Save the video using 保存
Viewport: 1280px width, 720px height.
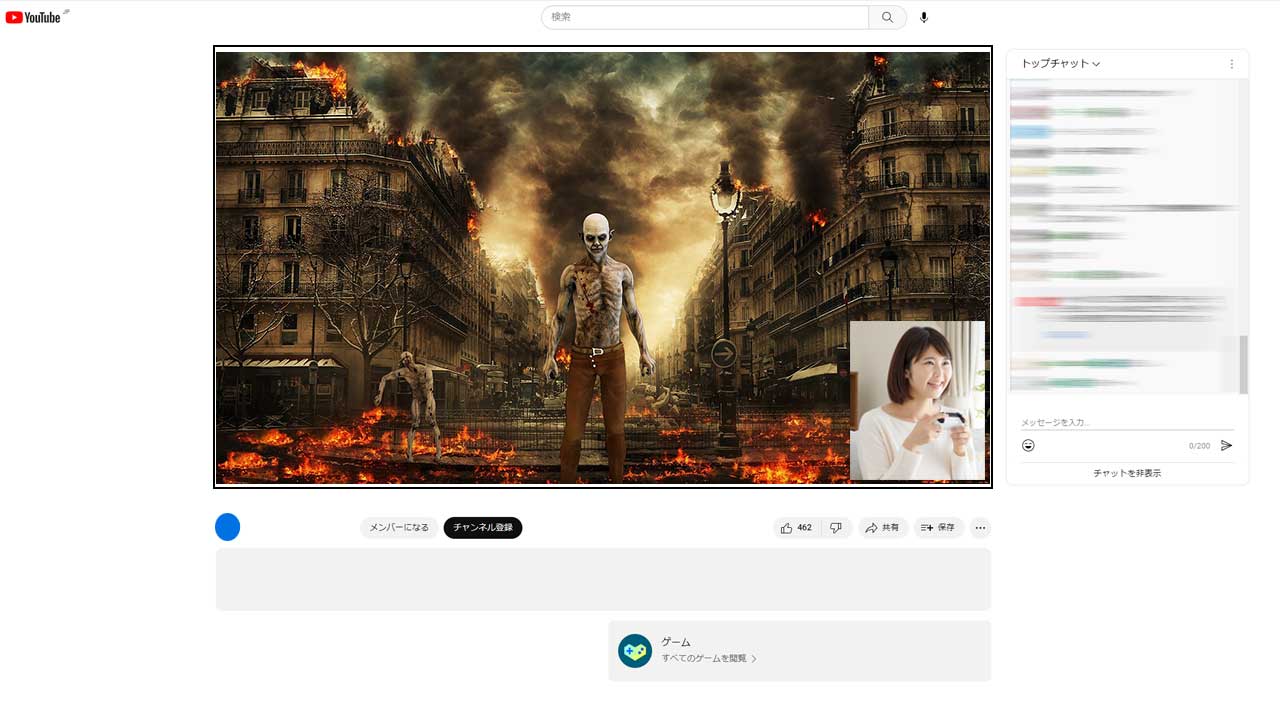pos(938,527)
